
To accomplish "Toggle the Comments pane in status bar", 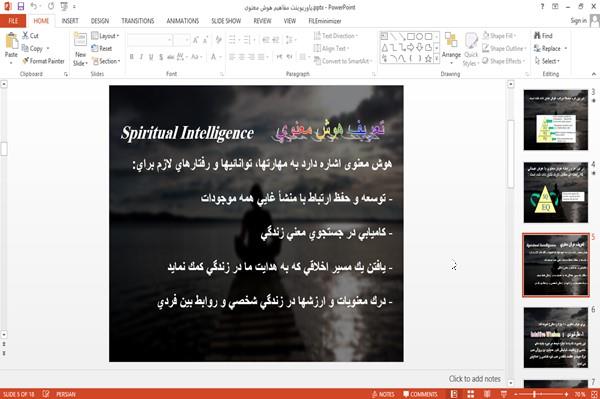I will (420, 394).
